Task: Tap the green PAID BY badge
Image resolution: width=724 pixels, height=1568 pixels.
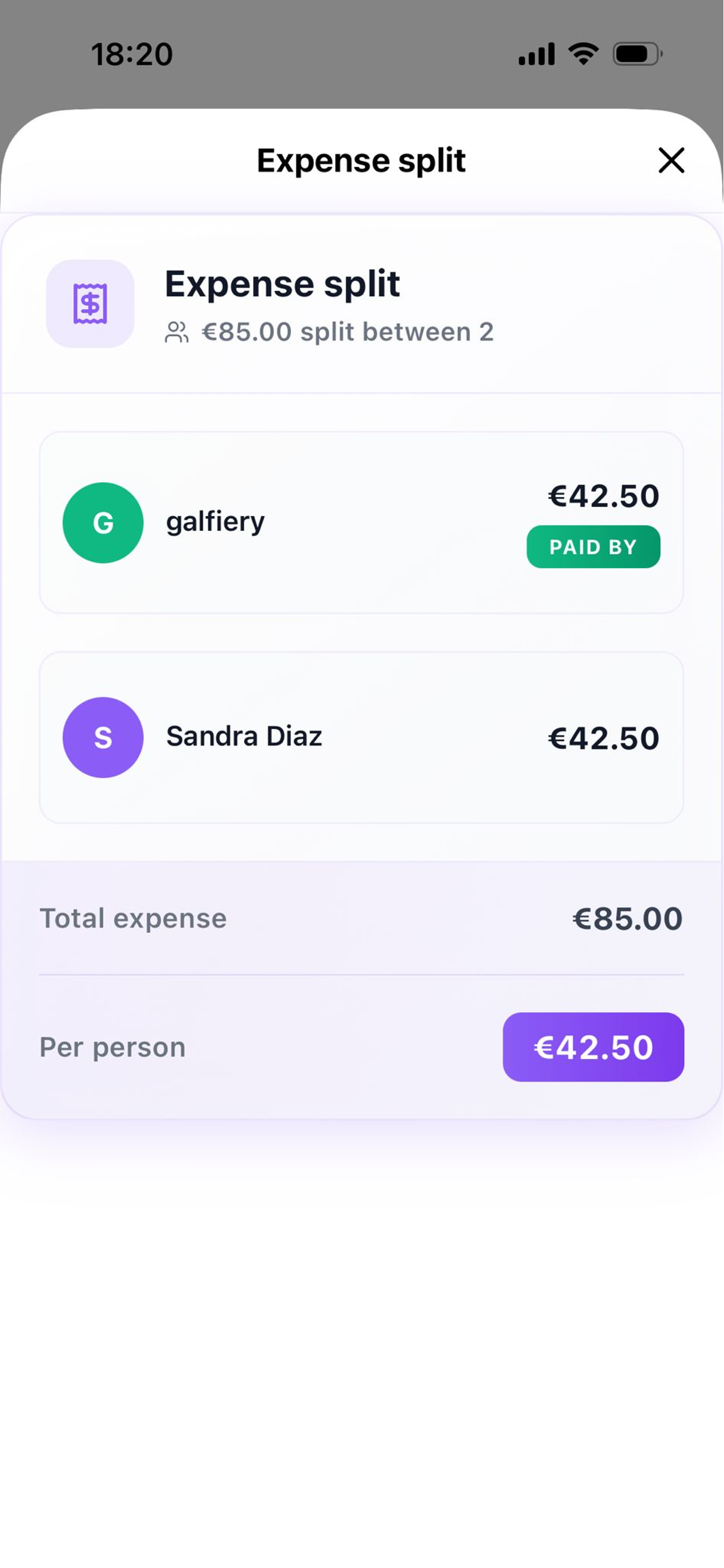Action: (x=593, y=547)
